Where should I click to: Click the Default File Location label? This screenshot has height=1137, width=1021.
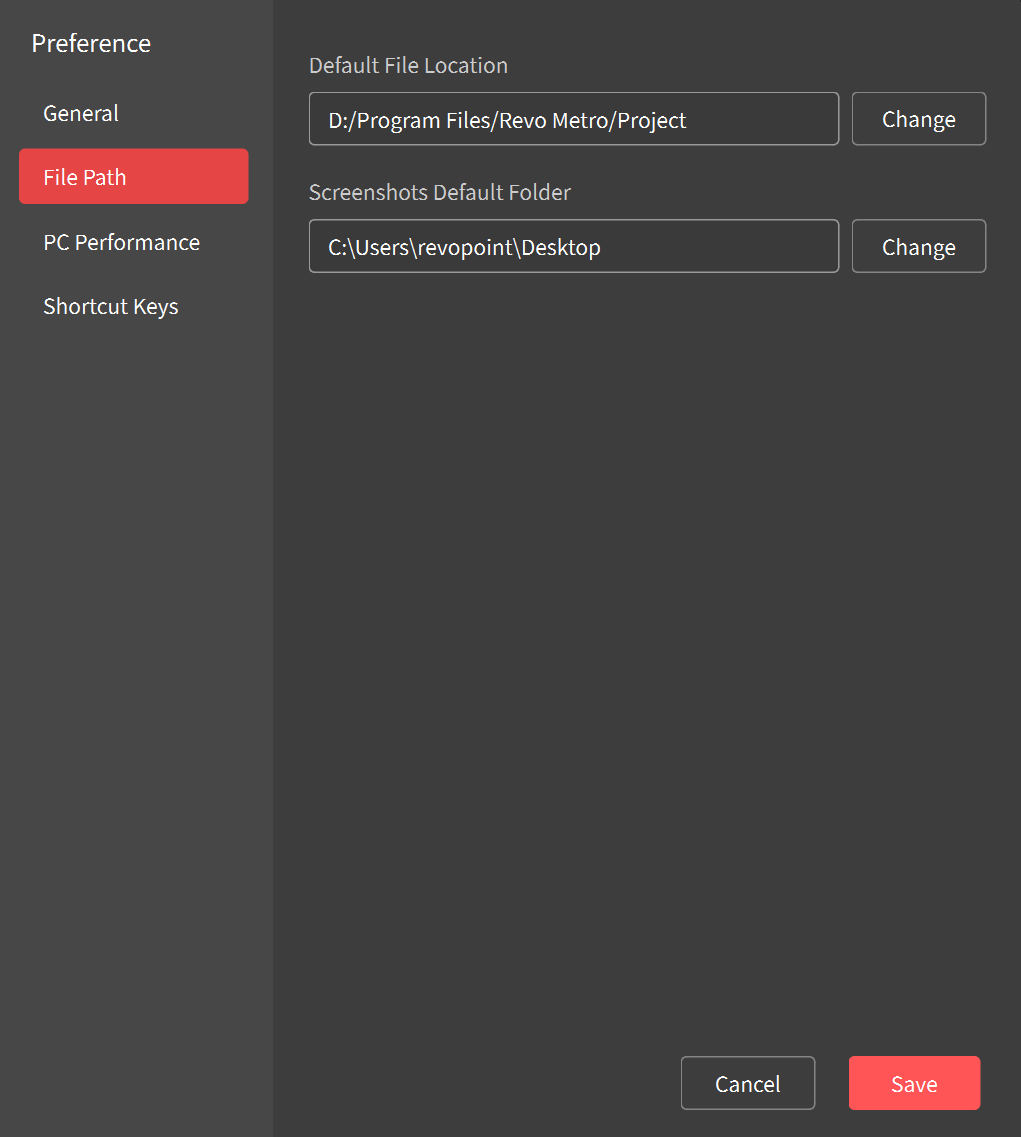[x=408, y=65]
